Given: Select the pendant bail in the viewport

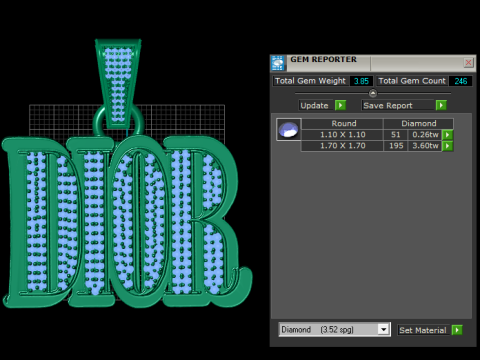Looking at the screenshot, I should [x=118, y=83].
